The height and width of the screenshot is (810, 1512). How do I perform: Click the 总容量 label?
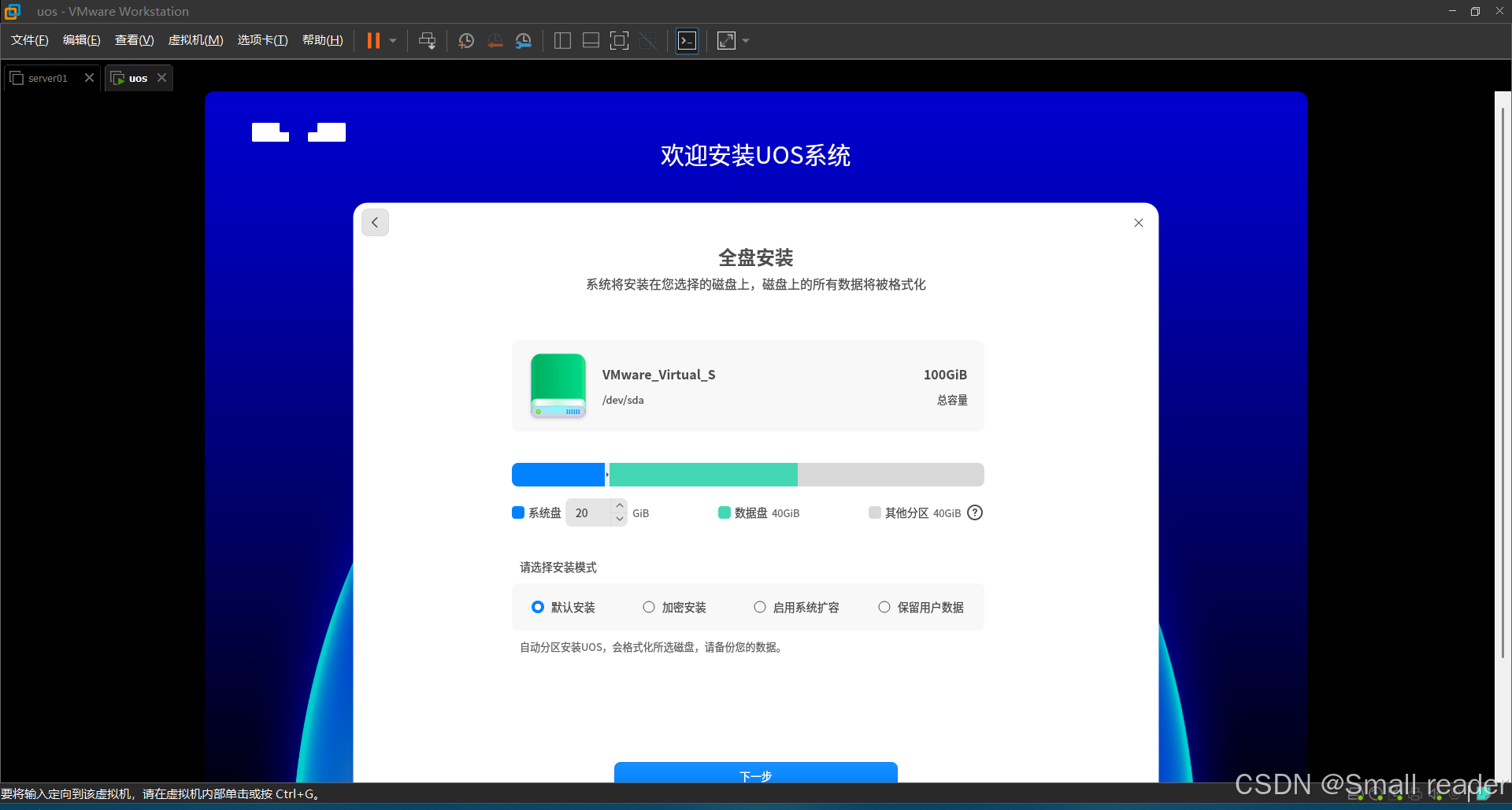click(952, 400)
